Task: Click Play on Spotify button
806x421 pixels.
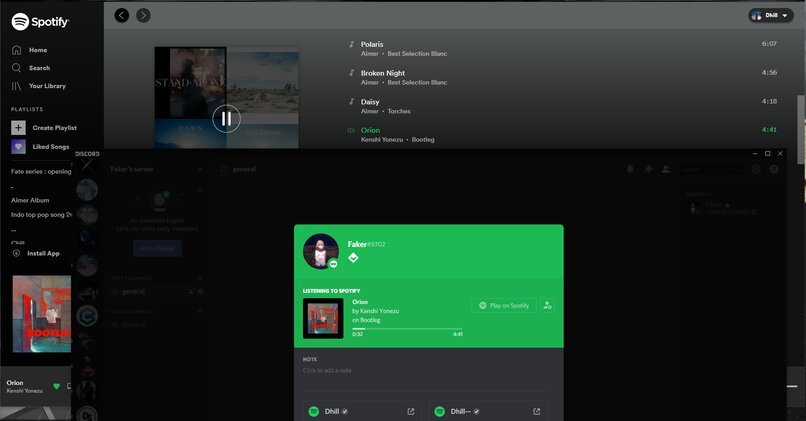Action: tap(504, 305)
